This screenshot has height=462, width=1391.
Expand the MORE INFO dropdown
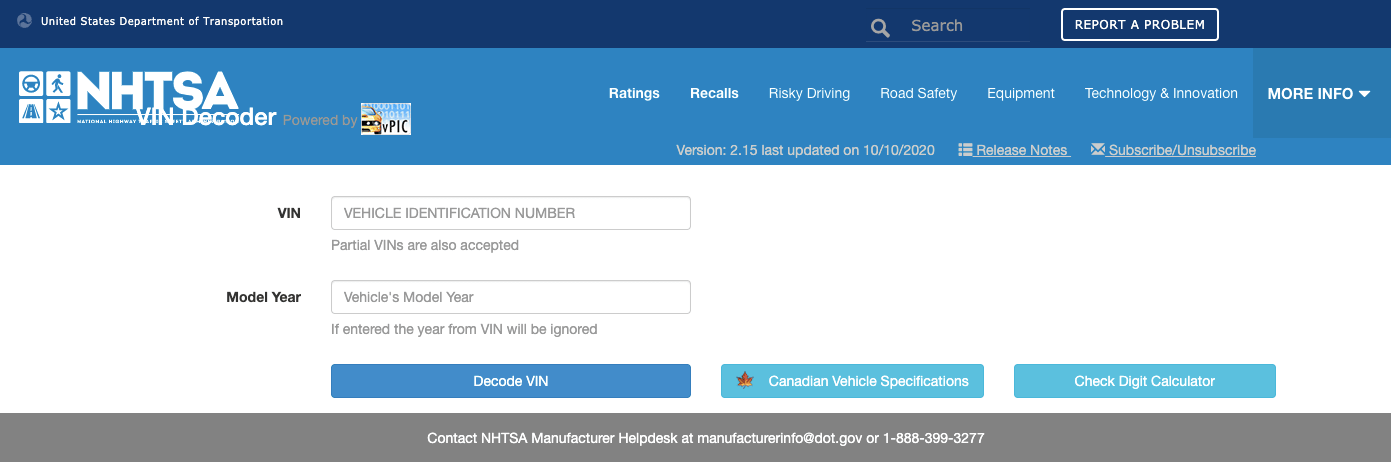pyautogui.click(x=1318, y=93)
